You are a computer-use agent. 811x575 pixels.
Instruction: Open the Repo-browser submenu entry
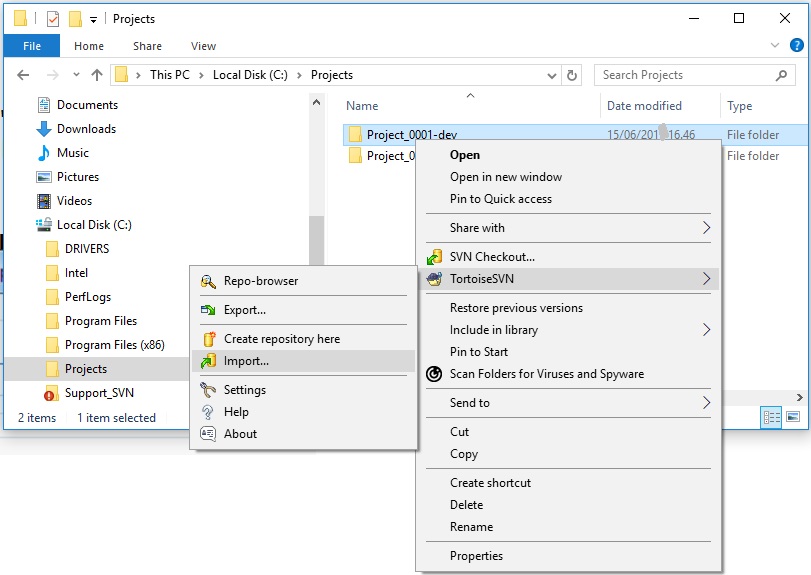click(304, 281)
